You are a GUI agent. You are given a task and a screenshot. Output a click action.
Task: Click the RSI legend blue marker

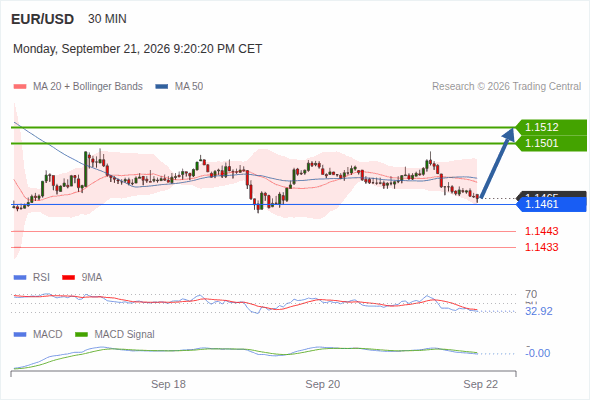[20, 278]
